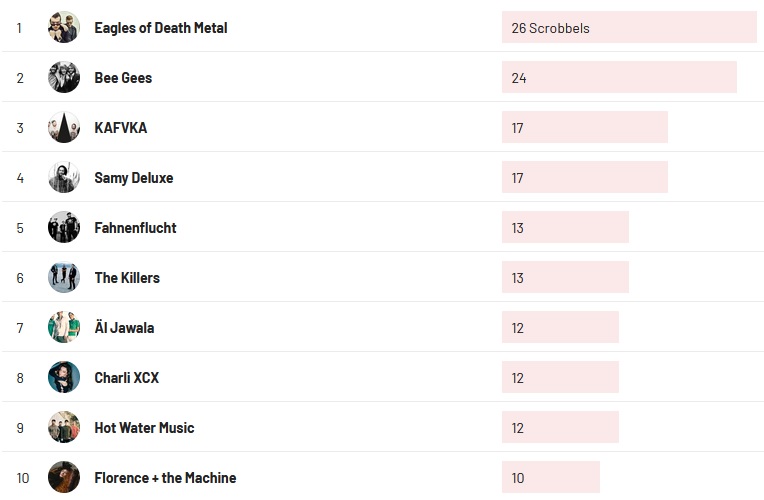Select Florence + the Machine's 10 scrobbles bar
Viewport: 764px width, 500px height.
pos(550,477)
